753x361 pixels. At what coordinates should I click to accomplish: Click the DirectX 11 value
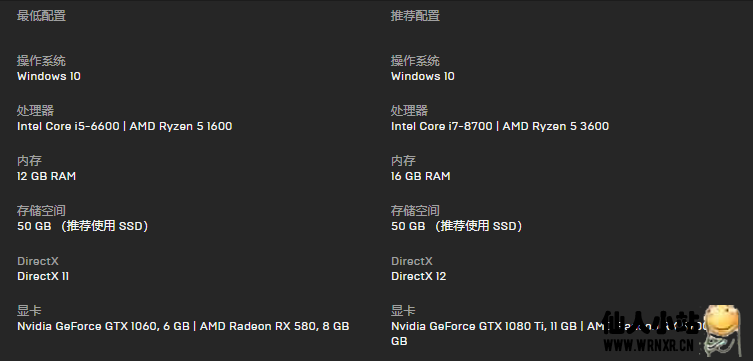click(x=43, y=277)
